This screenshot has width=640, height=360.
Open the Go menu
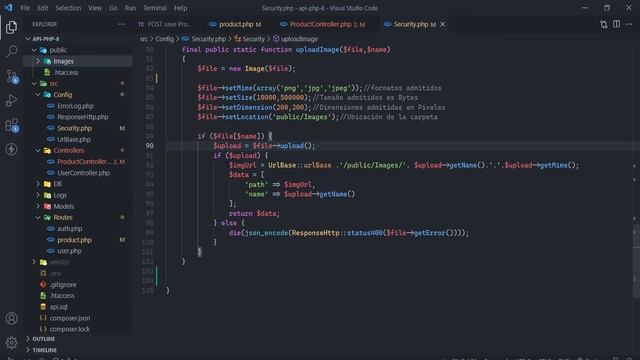pos(113,8)
